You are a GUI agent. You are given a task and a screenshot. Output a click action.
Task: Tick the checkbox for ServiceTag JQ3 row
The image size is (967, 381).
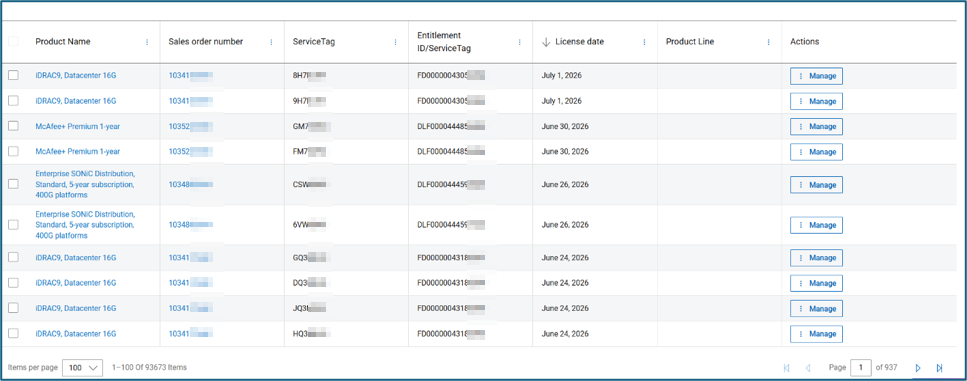[x=14, y=308]
